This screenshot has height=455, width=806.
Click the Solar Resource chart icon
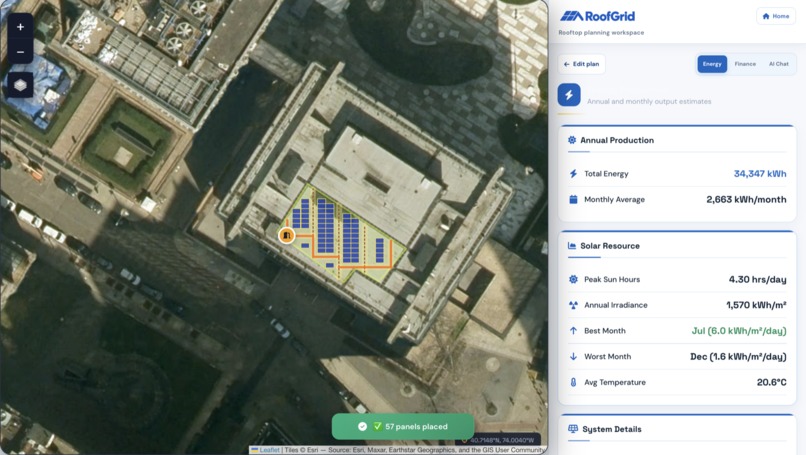click(x=572, y=246)
